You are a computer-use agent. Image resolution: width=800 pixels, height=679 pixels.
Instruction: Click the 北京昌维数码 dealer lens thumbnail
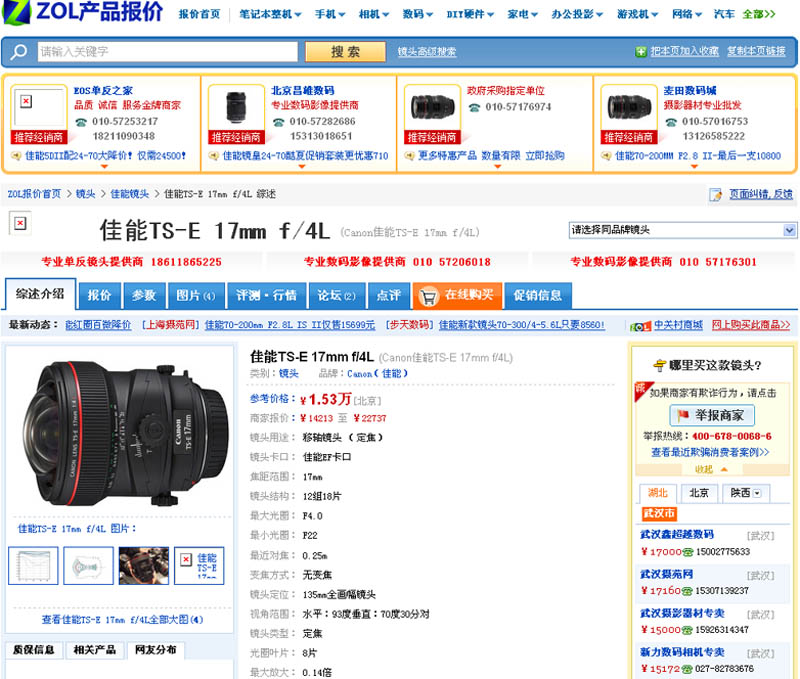point(236,108)
